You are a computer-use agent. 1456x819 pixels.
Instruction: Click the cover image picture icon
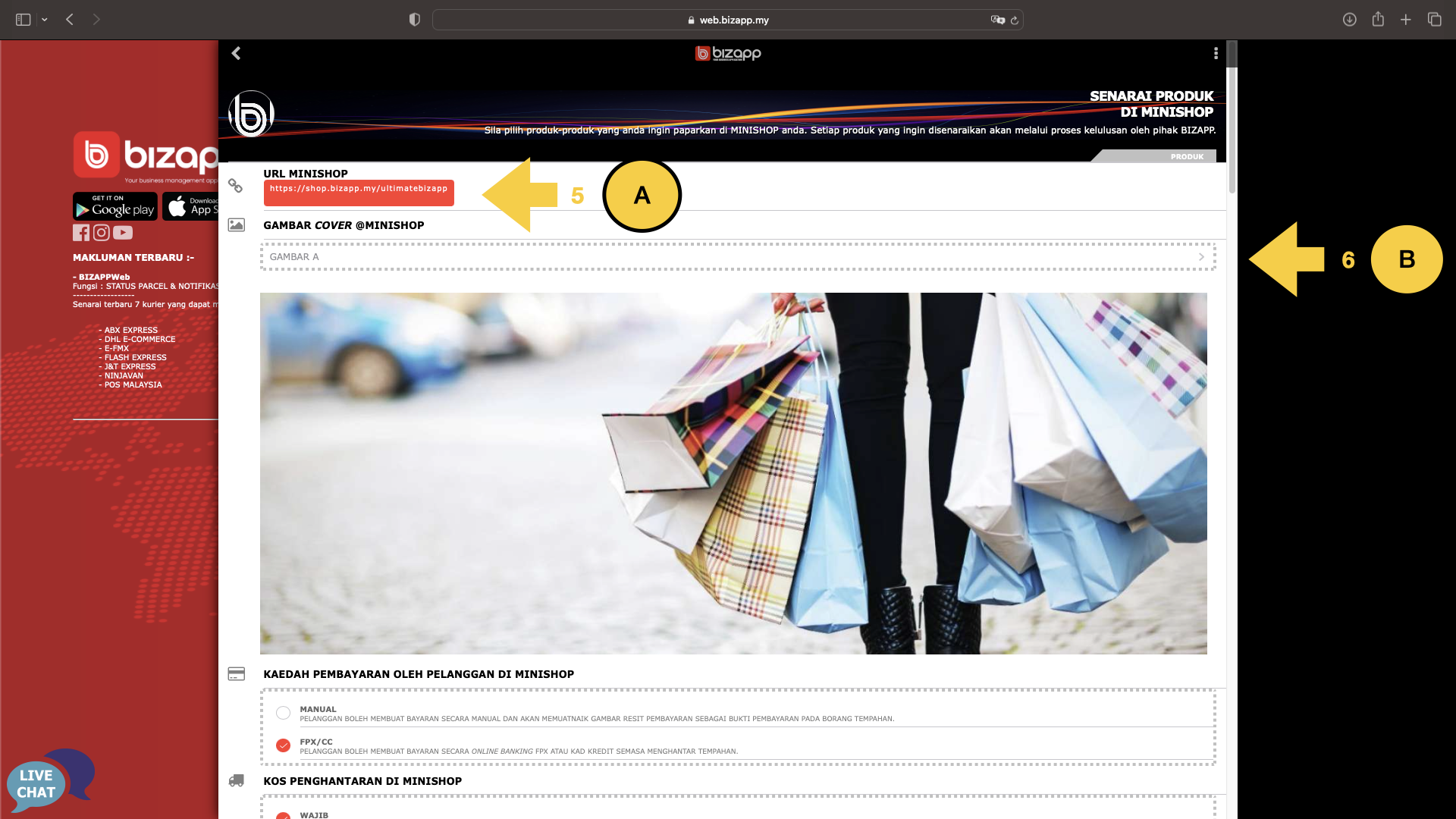[237, 225]
